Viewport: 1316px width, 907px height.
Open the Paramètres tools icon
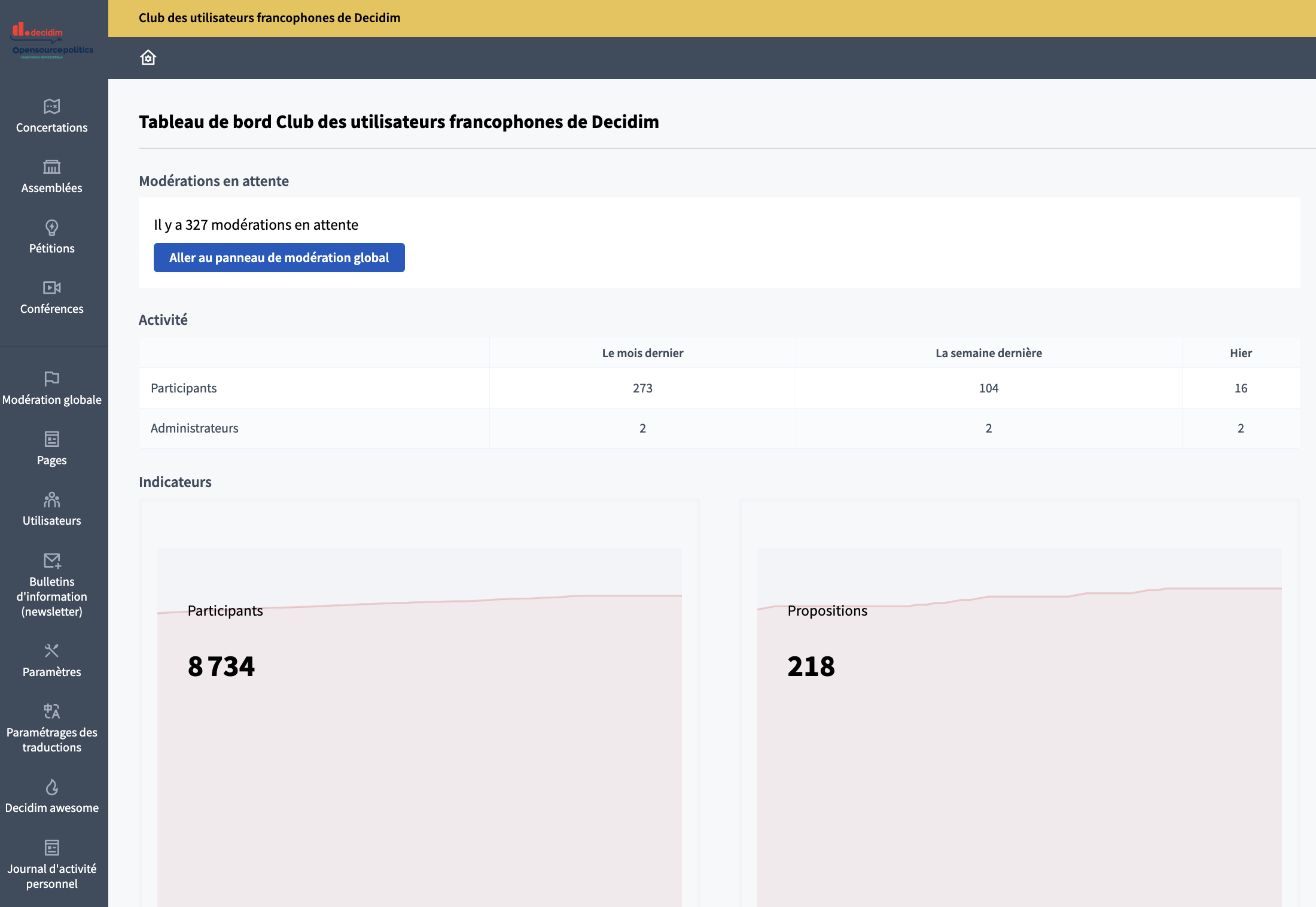click(x=52, y=650)
